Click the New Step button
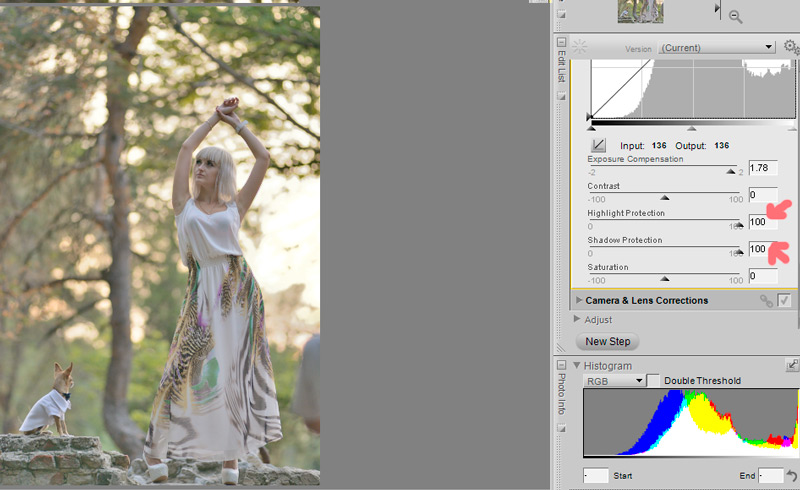Screen dimensions: 800x490 point(608,341)
